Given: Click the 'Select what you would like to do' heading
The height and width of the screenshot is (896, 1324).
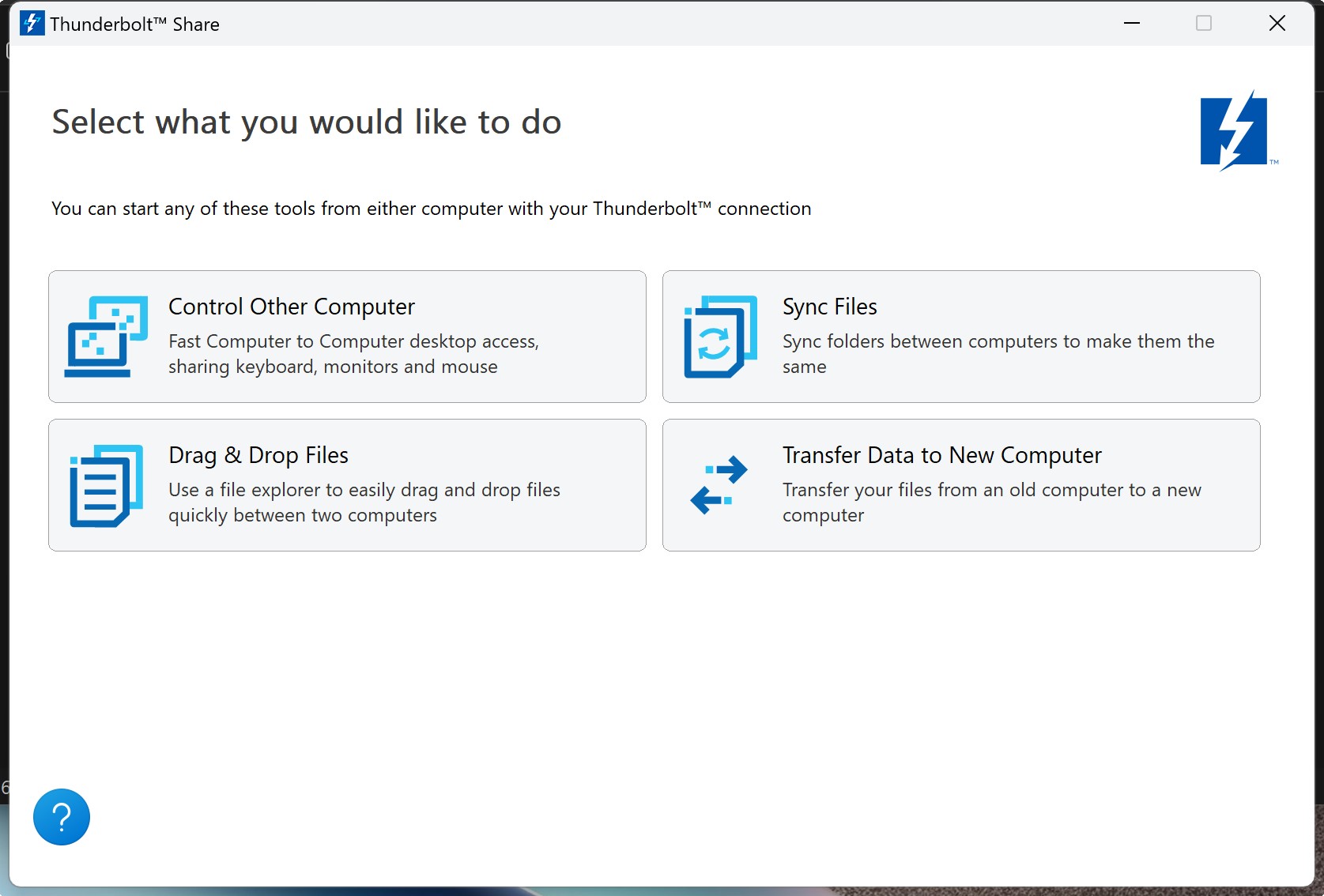Looking at the screenshot, I should pos(307,122).
